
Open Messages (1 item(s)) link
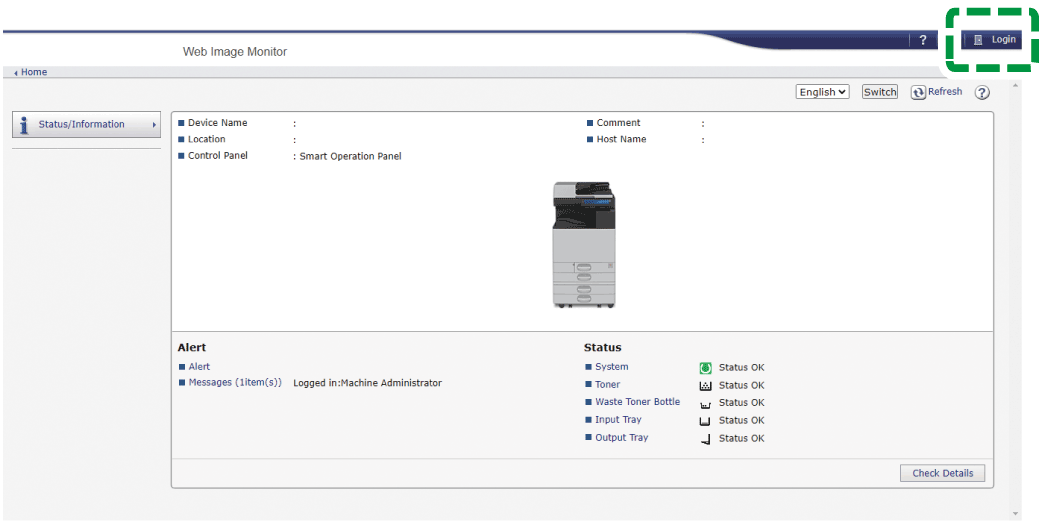(235, 383)
